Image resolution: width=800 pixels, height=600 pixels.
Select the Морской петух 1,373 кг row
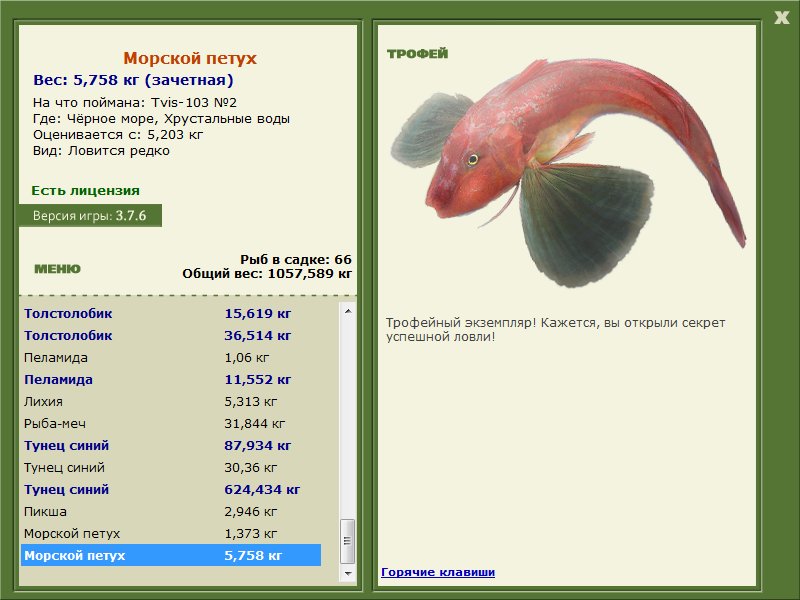pos(171,533)
